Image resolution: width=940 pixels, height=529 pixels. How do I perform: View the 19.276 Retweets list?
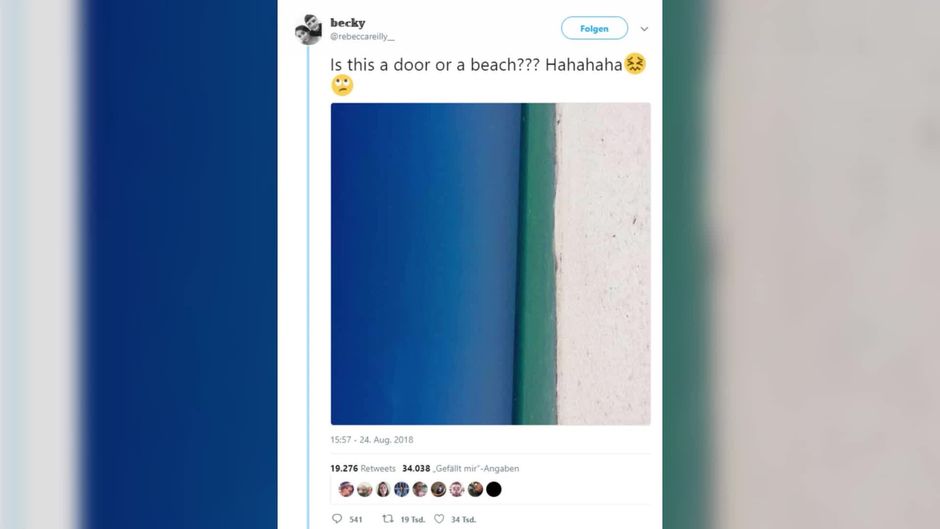coord(363,468)
